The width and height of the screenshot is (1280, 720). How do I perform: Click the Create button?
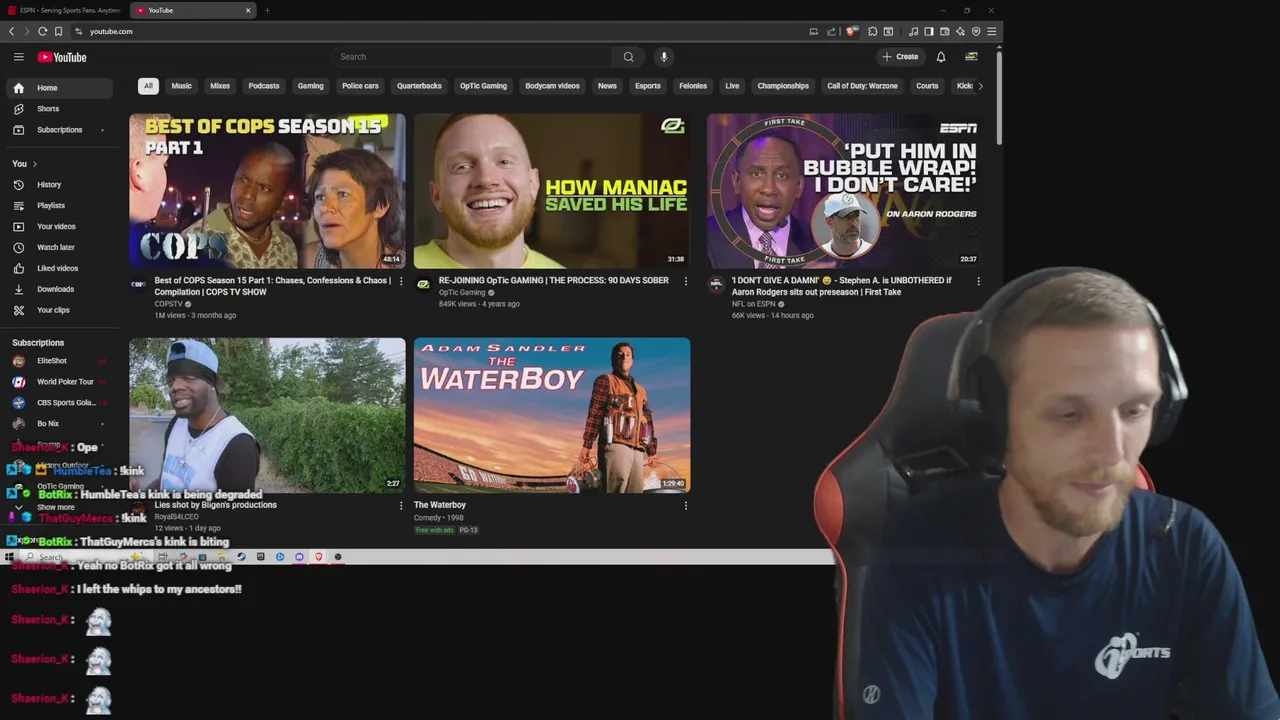(900, 57)
